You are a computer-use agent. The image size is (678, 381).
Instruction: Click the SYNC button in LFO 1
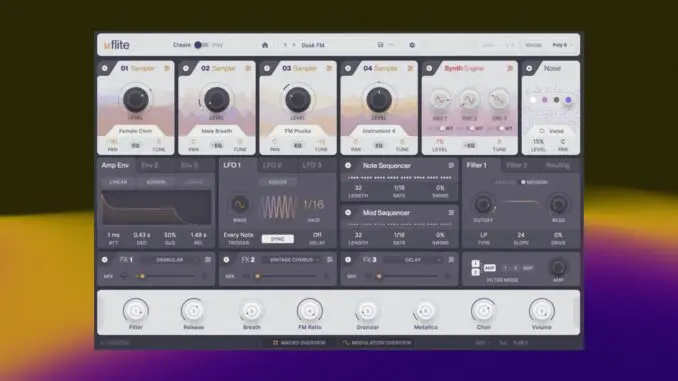[x=278, y=239]
